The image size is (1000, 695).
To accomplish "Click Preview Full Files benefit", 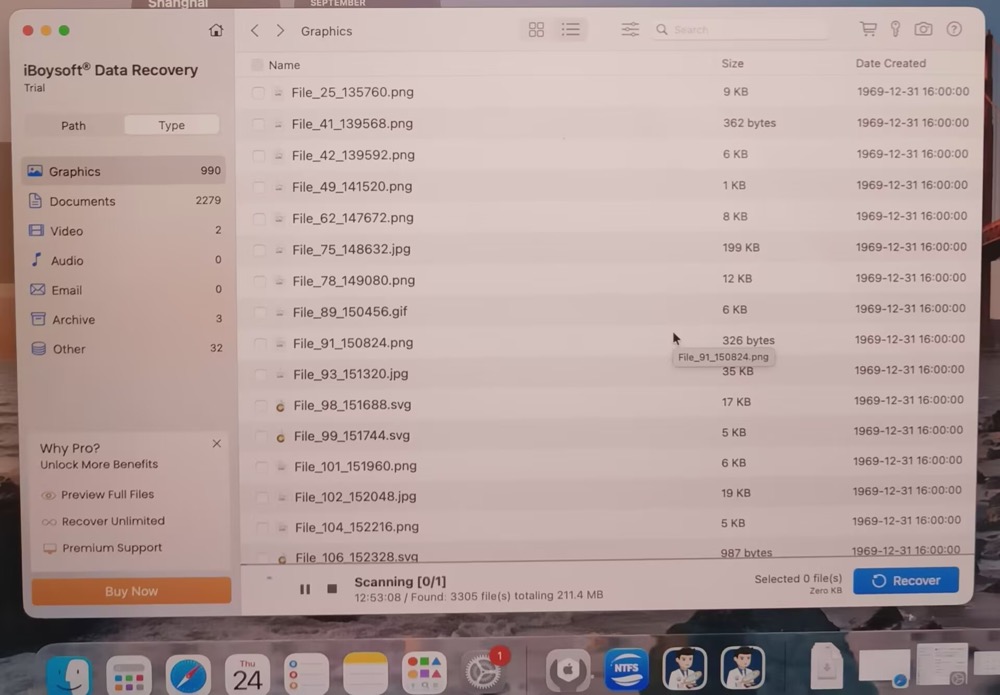I will (98, 494).
